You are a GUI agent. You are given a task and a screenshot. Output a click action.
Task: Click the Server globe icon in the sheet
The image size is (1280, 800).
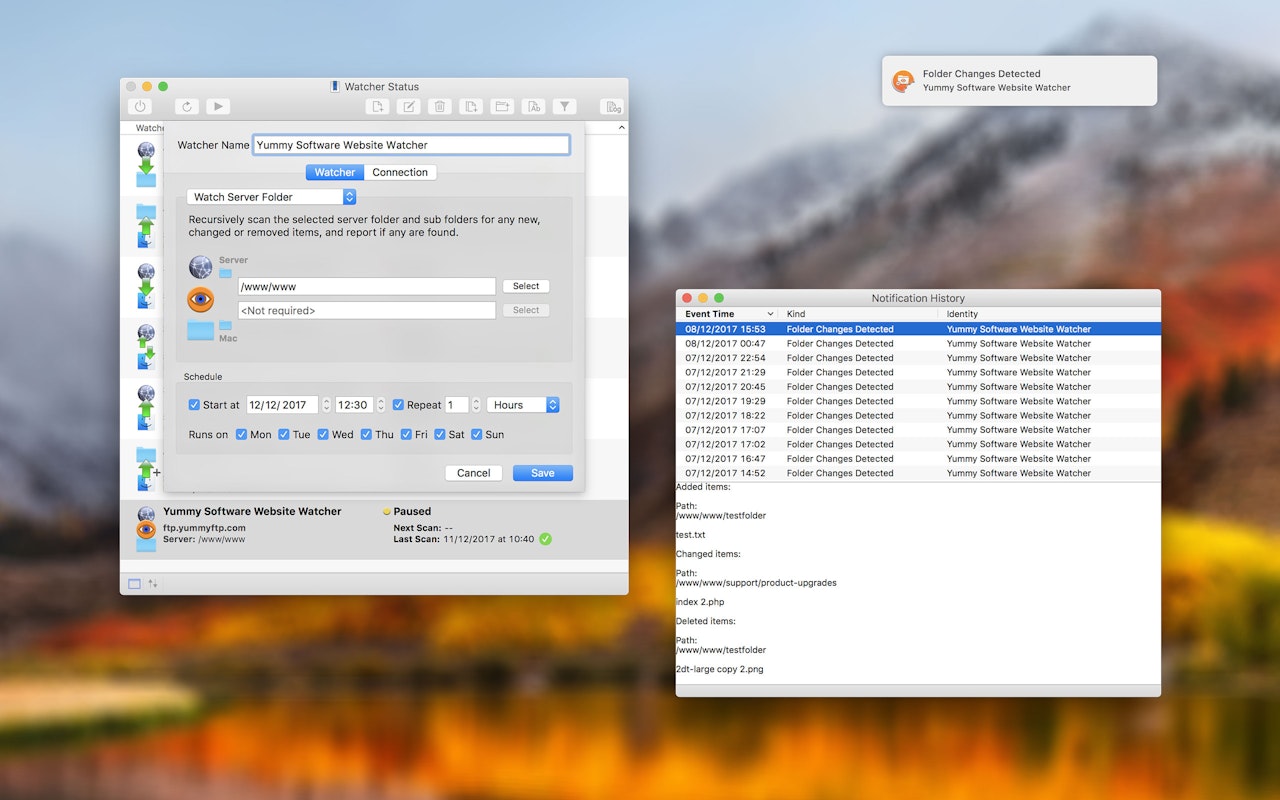click(201, 266)
